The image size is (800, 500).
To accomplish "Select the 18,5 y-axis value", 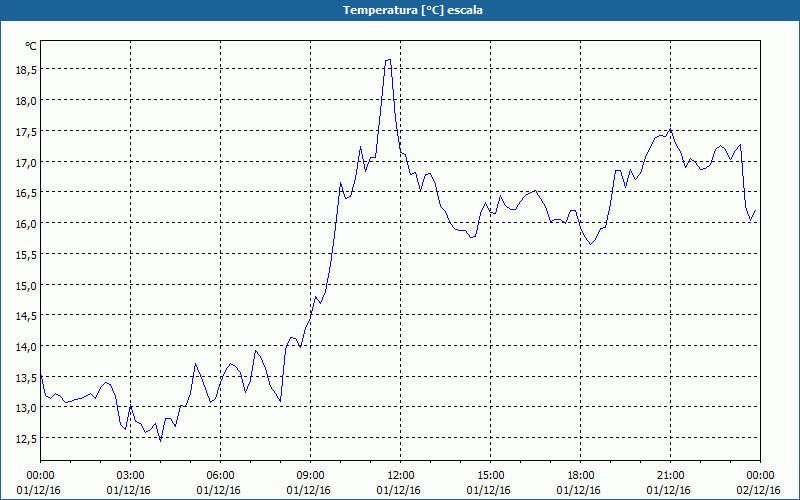I will click(x=26, y=70).
